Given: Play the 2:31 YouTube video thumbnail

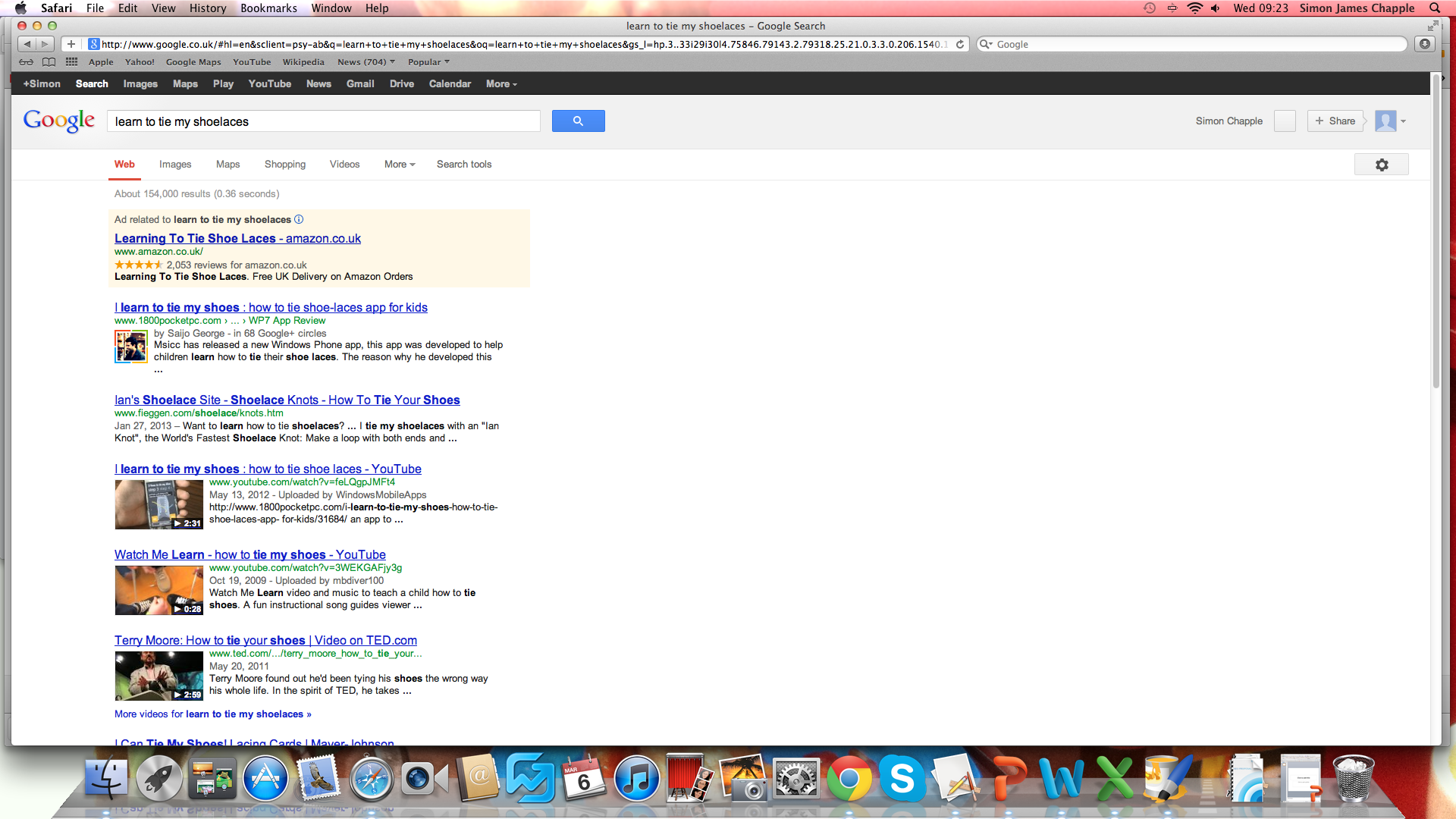Looking at the screenshot, I should pos(159,504).
